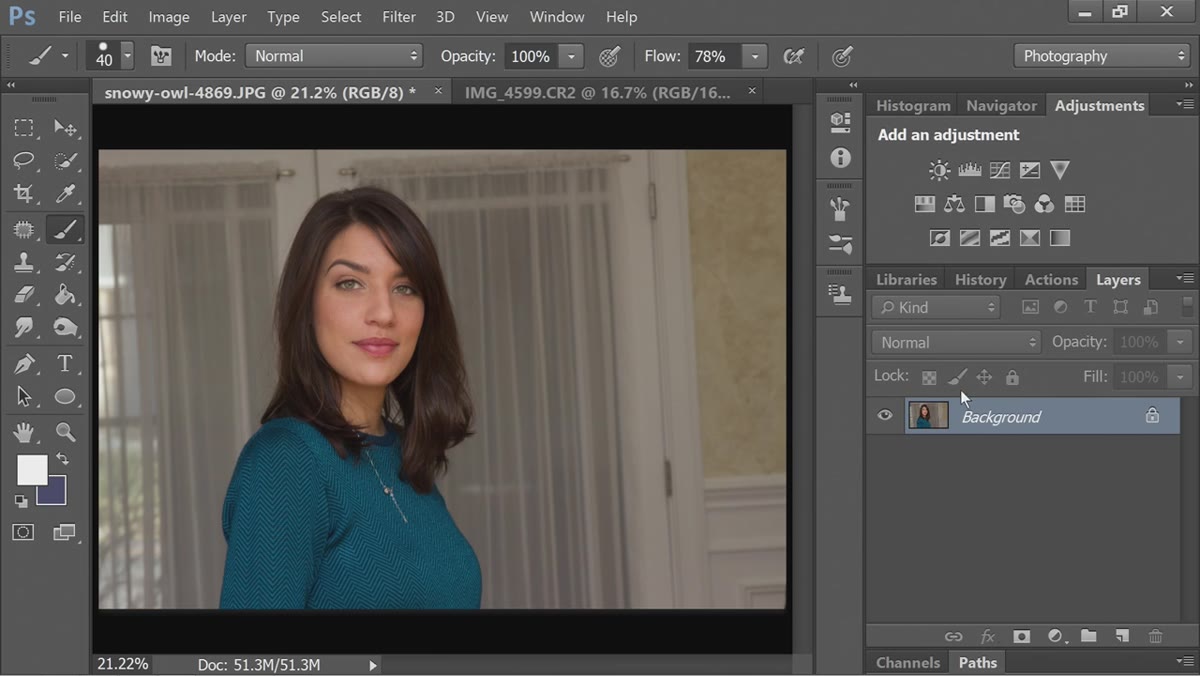The height and width of the screenshot is (676, 1200).
Task: Select the Brush tool in toolbox
Action: [65, 230]
